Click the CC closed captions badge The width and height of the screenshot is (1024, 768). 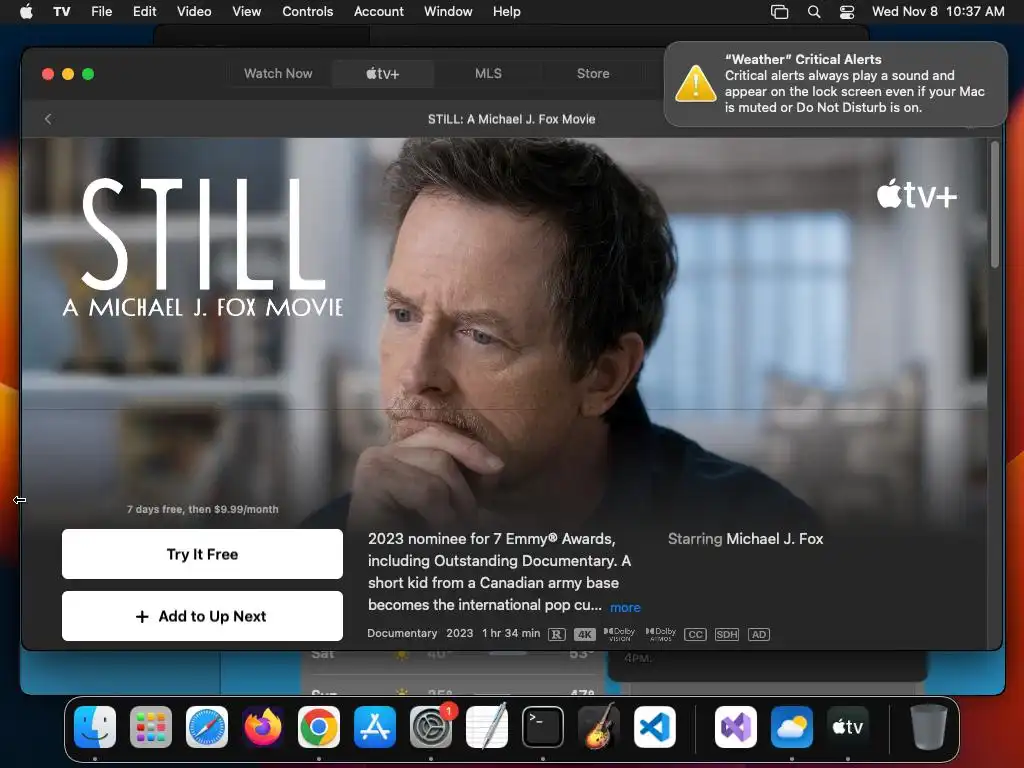(695, 634)
